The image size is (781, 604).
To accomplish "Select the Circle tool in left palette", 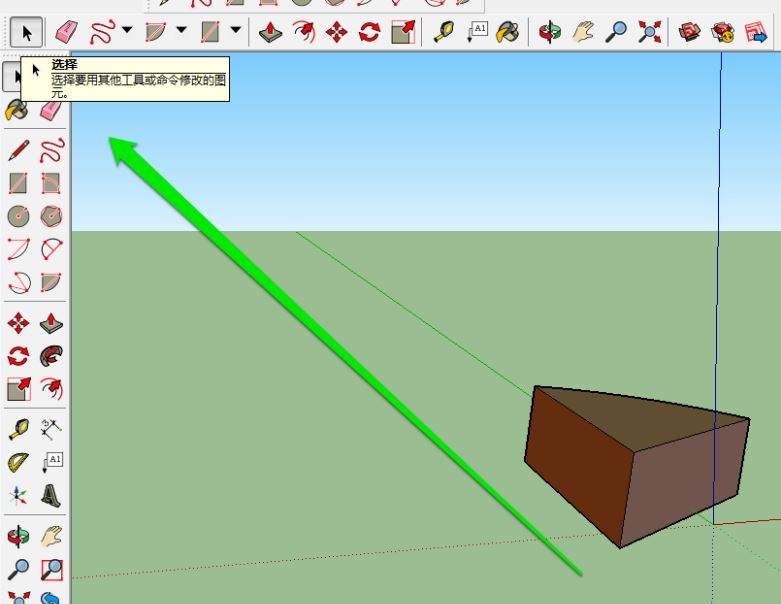I will 19,216.
